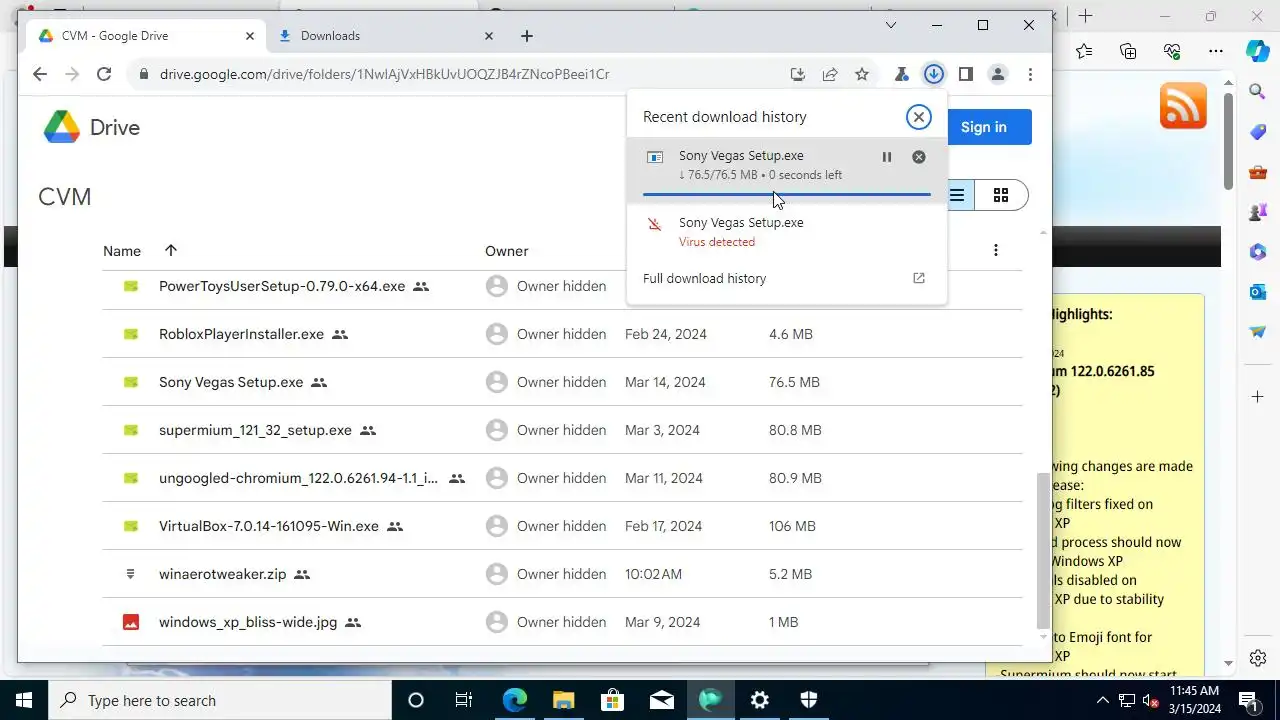Switch Drive to grid layout view
Image resolution: width=1280 pixels, height=720 pixels.
(1000, 195)
